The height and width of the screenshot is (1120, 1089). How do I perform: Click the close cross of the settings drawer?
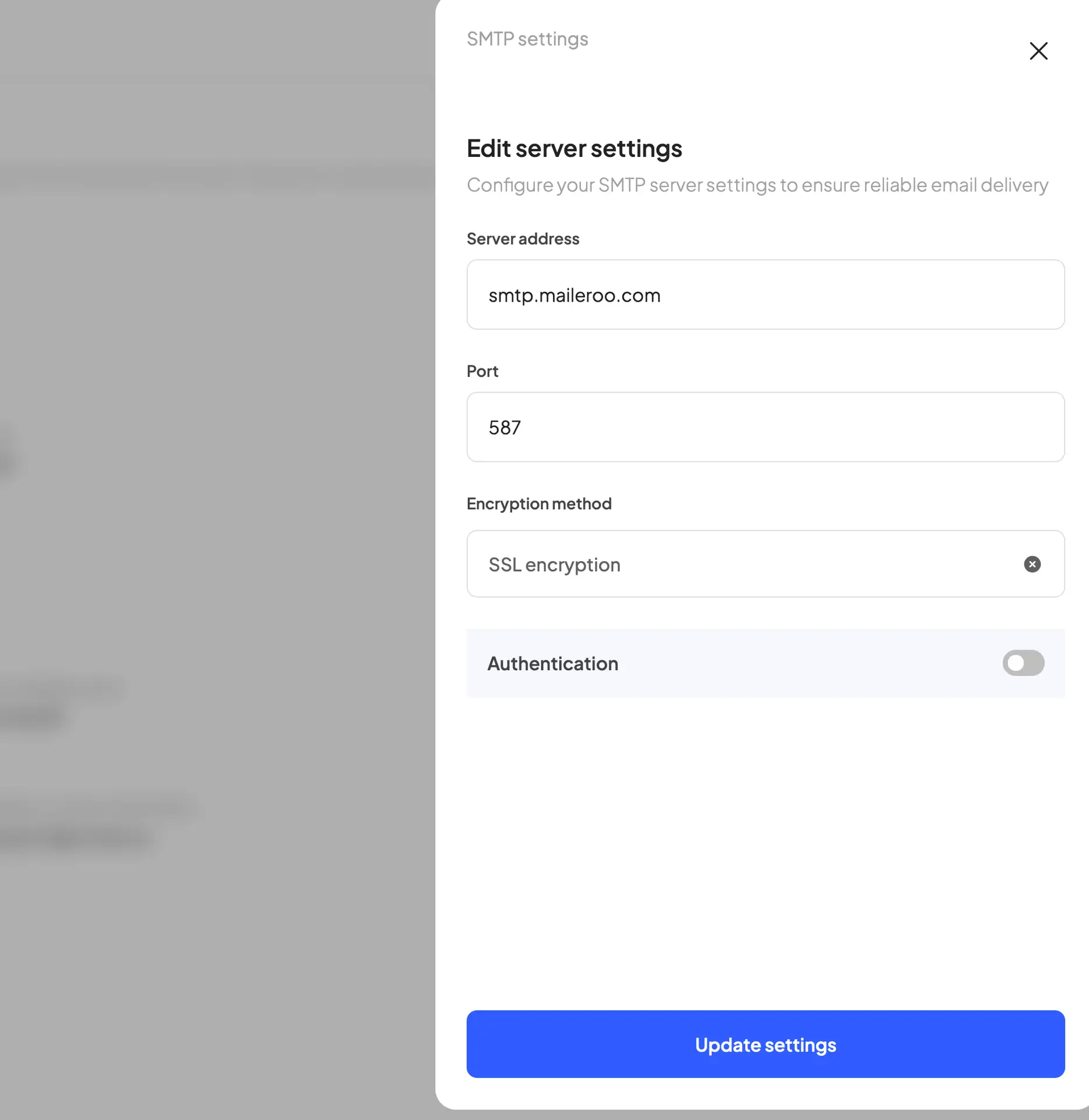pos(1039,51)
